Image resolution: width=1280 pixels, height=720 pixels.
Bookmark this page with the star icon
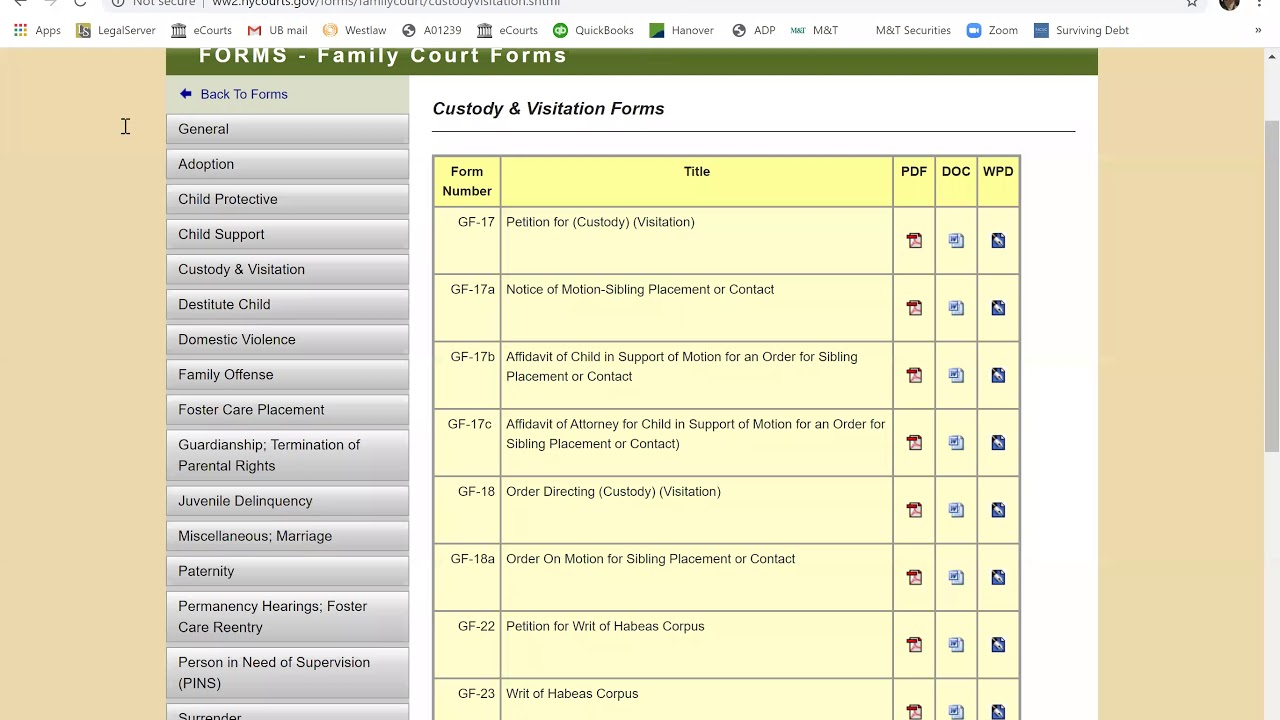1192,3
